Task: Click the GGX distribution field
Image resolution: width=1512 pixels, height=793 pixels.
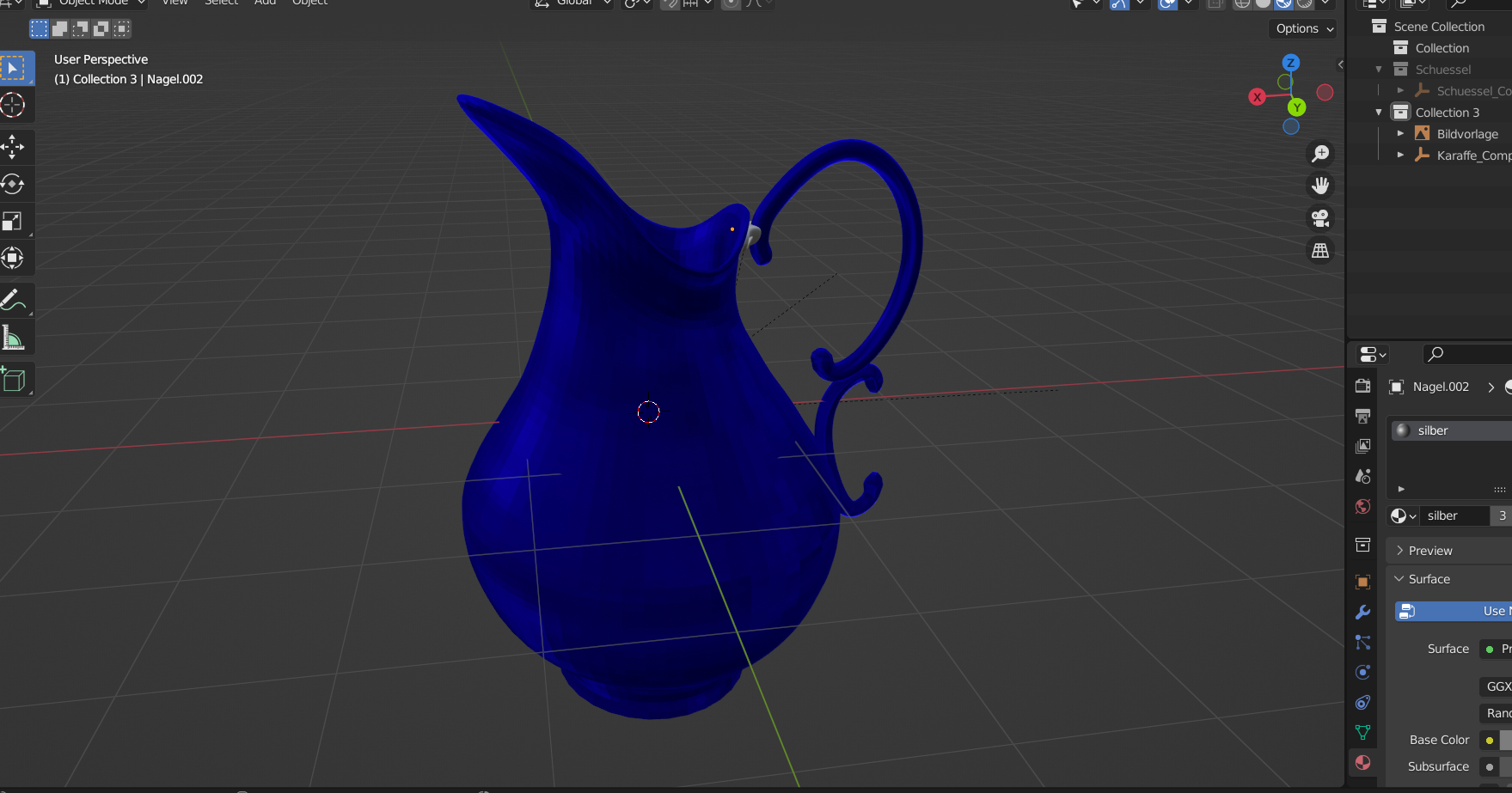Action: 1496,686
